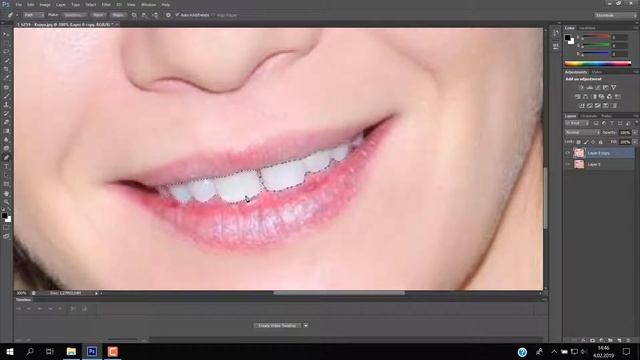Open the layer Fill dropdown arrow

click(635, 142)
